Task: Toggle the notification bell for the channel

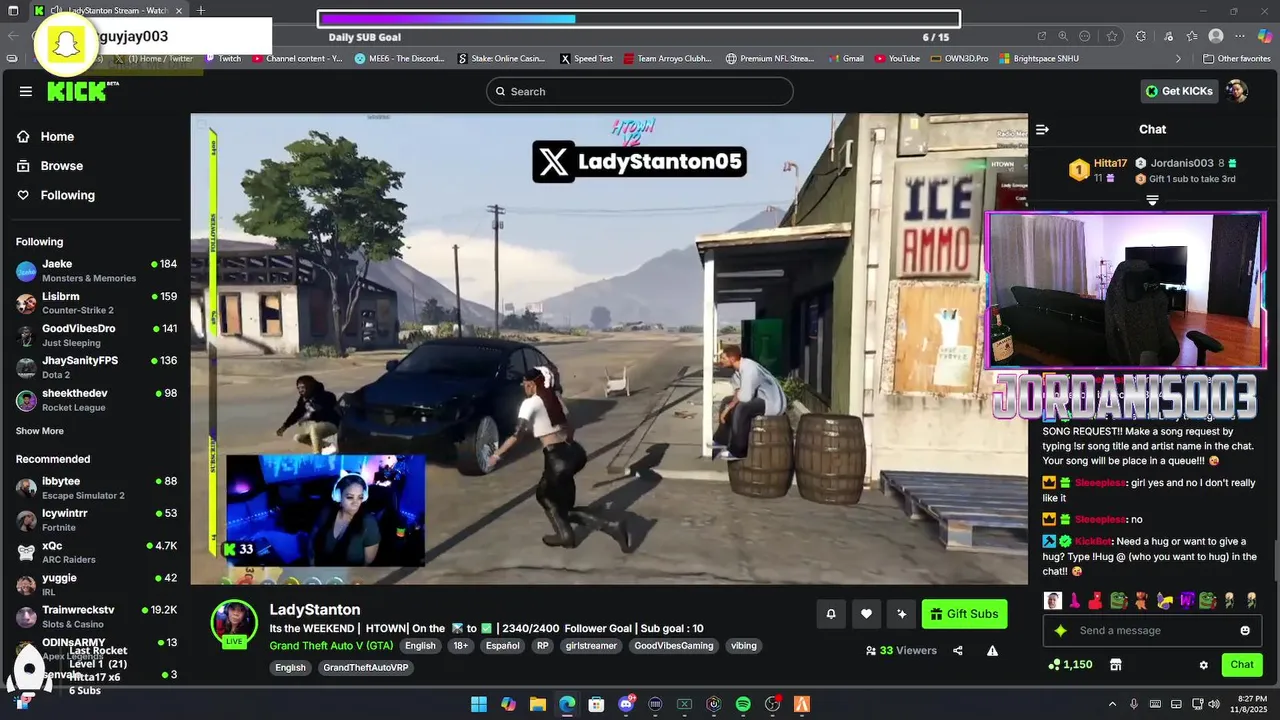Action: [x=830, y=614]
